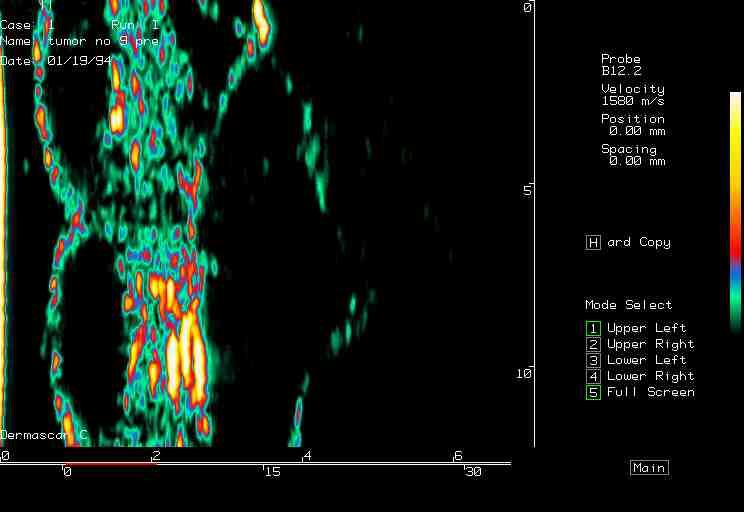Click the Spacing 0.00 mm value
The height and width of the screenshot is (512, 744).
click(x=632, y=155)
